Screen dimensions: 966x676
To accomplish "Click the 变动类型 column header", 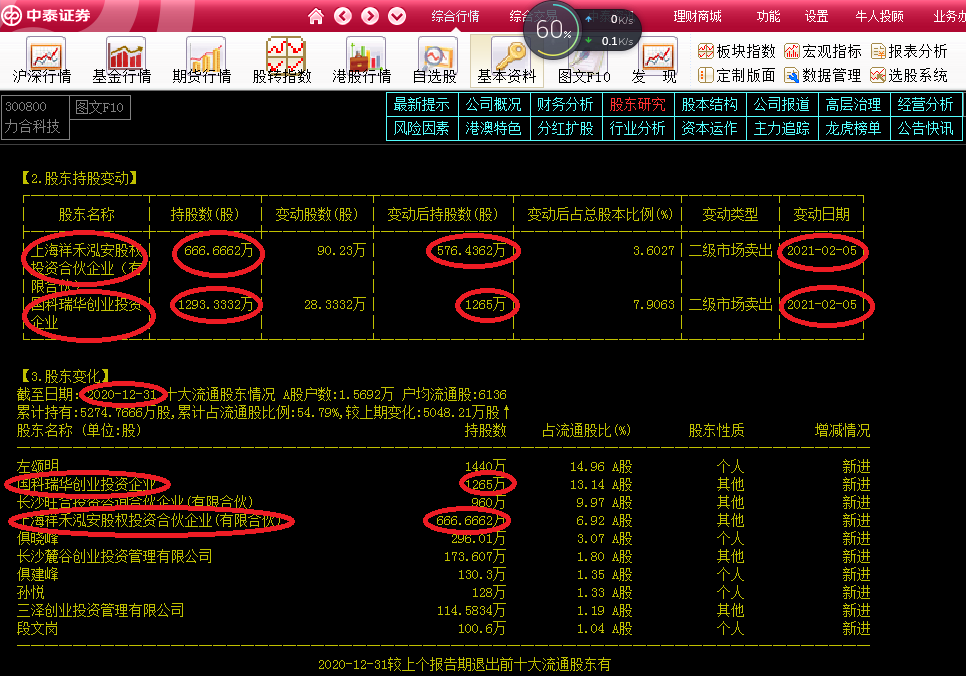I will point(731,214).
